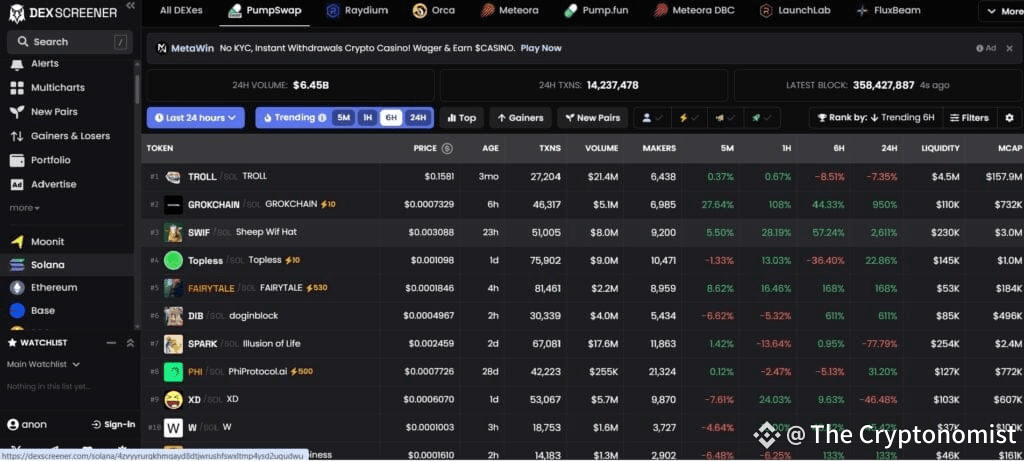Expand watchlist panel with up chevrons
Image resolution: width=1024 pixels, height=461 pixels.
(130, 343)
